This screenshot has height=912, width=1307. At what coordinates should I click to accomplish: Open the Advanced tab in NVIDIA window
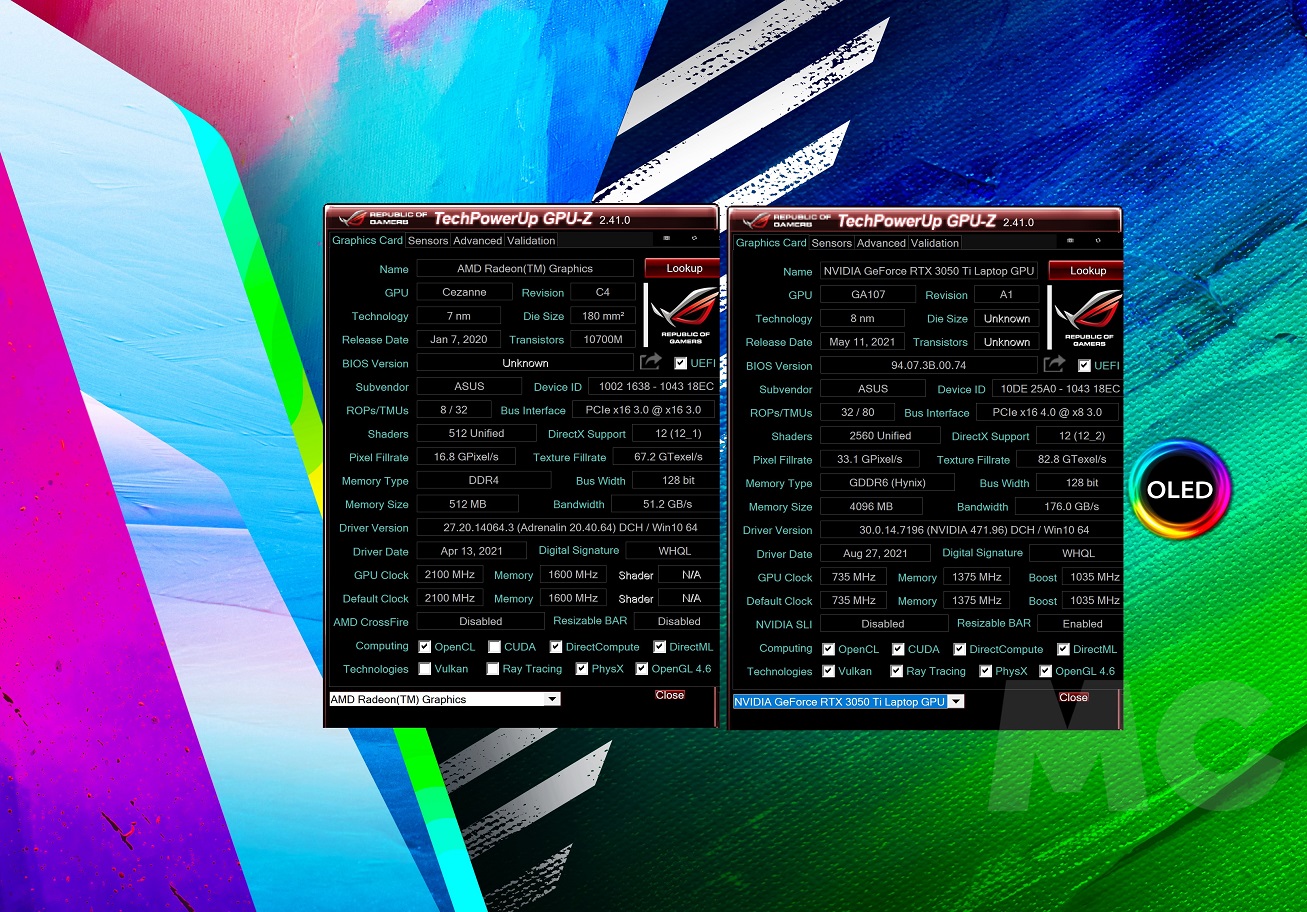coord(881,243)
